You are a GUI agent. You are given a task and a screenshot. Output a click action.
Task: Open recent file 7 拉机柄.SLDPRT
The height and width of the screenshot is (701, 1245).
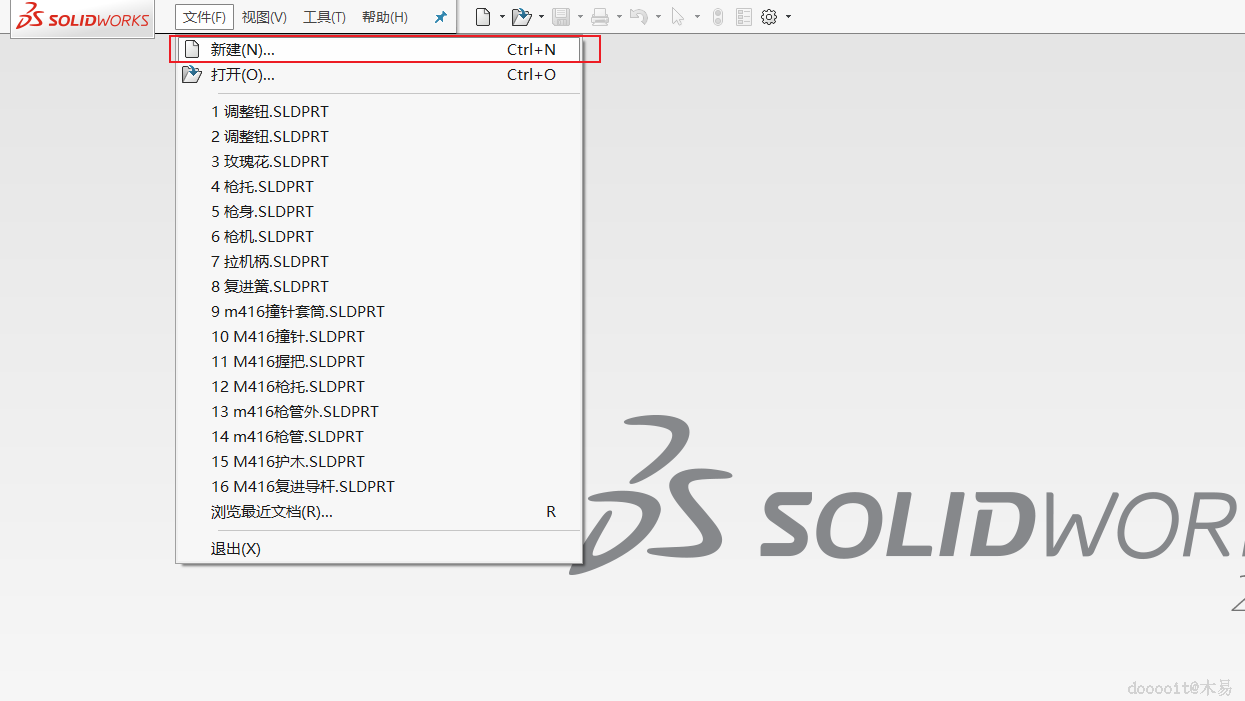point(379,262)
